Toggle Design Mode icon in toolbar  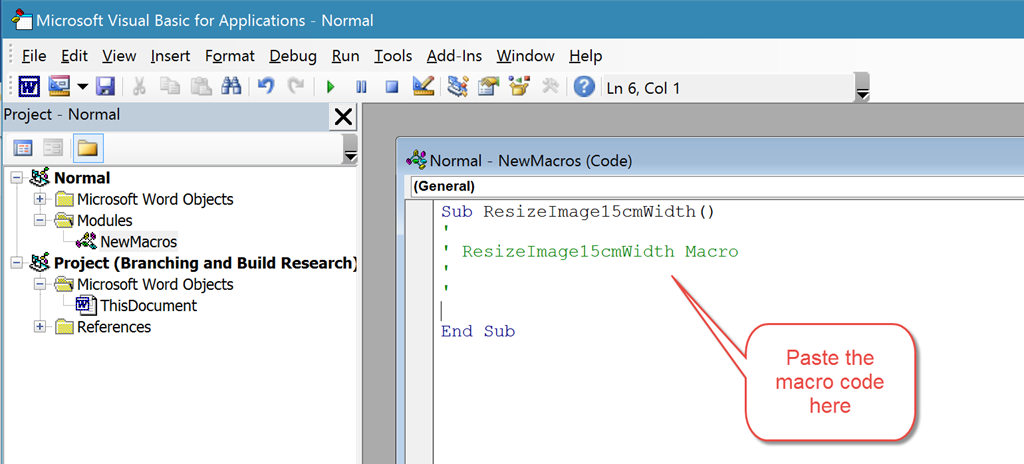click(x=423, y=87)
